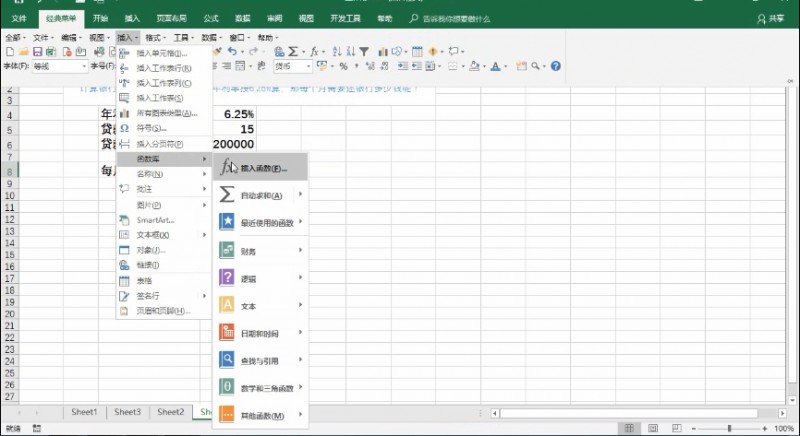The height and width of the screenshot is (436, 800).
Task: Click the zoom slider handle
Action: (x=729, y=428)
